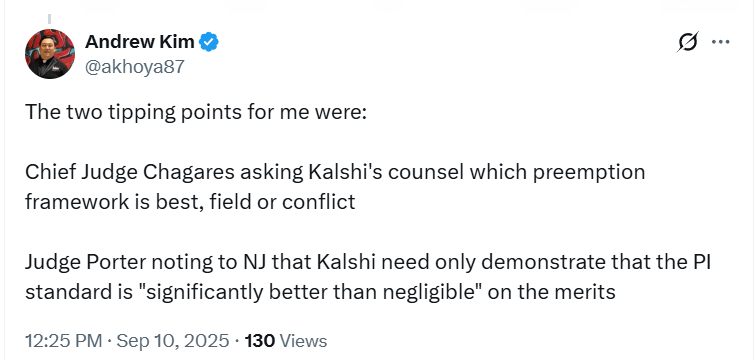The image size is (756, 360).
Task: Click the Judge Porter paragraph
Action: pos(368,277)
